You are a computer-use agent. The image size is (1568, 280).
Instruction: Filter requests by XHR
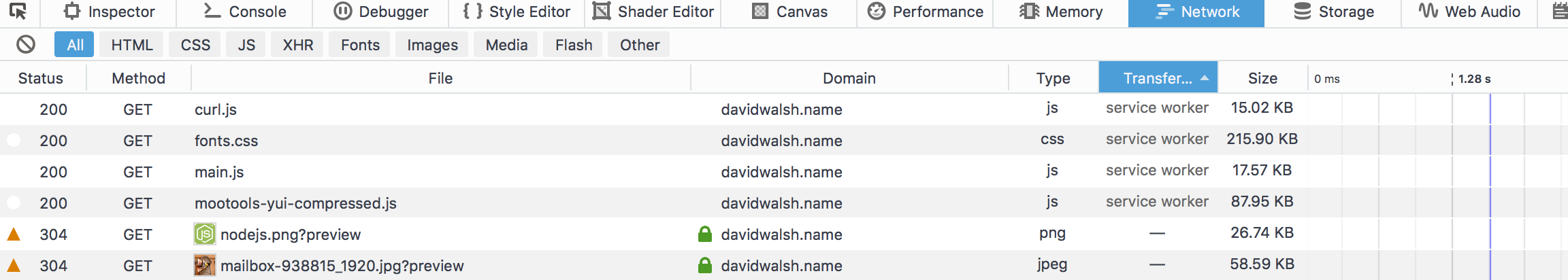tap(298, 45)
